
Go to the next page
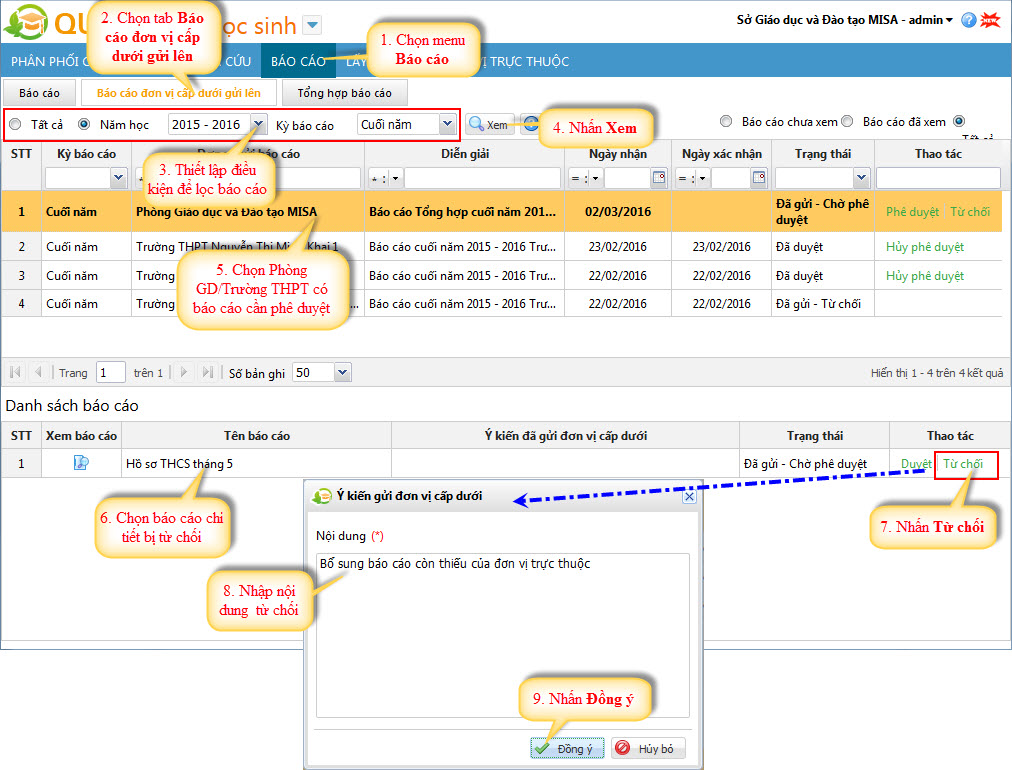click(x=184, y=372)
